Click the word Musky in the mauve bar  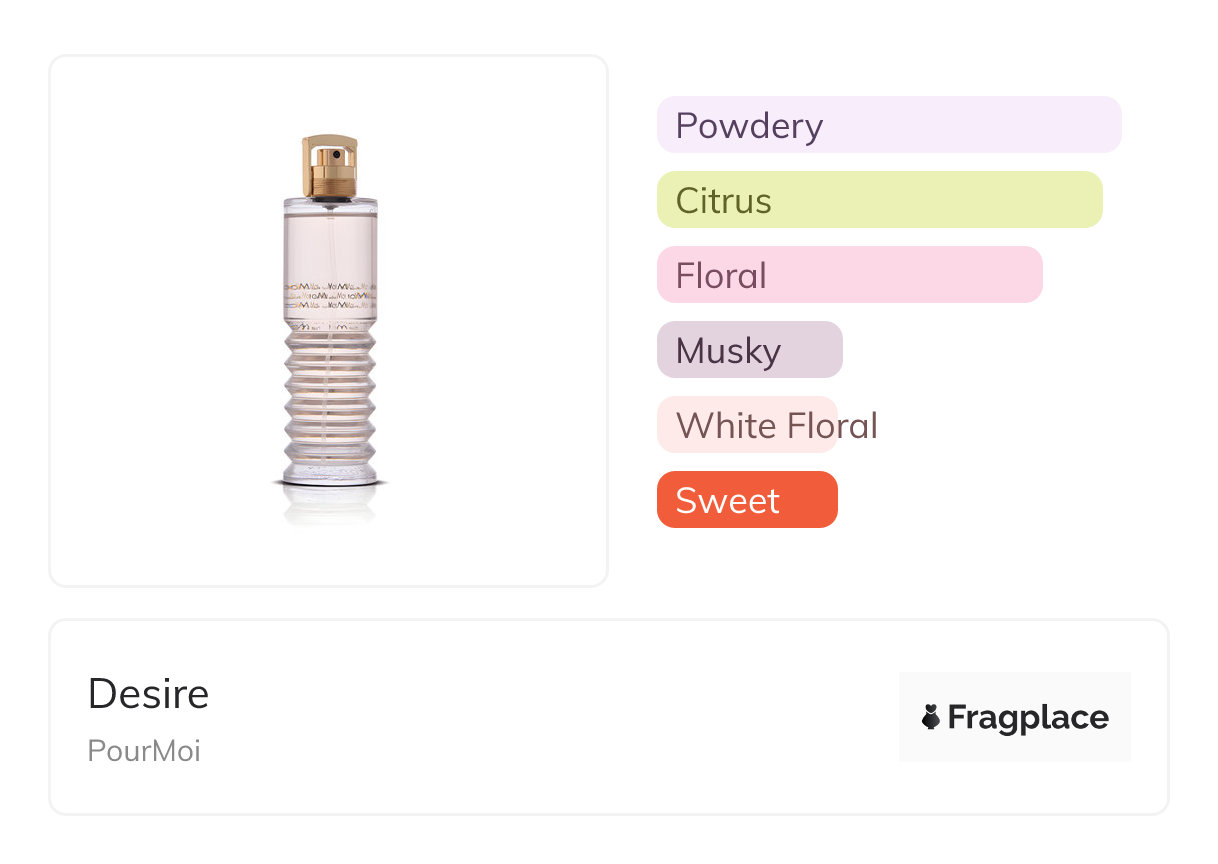pyautogui.click(x=728, y=351)
